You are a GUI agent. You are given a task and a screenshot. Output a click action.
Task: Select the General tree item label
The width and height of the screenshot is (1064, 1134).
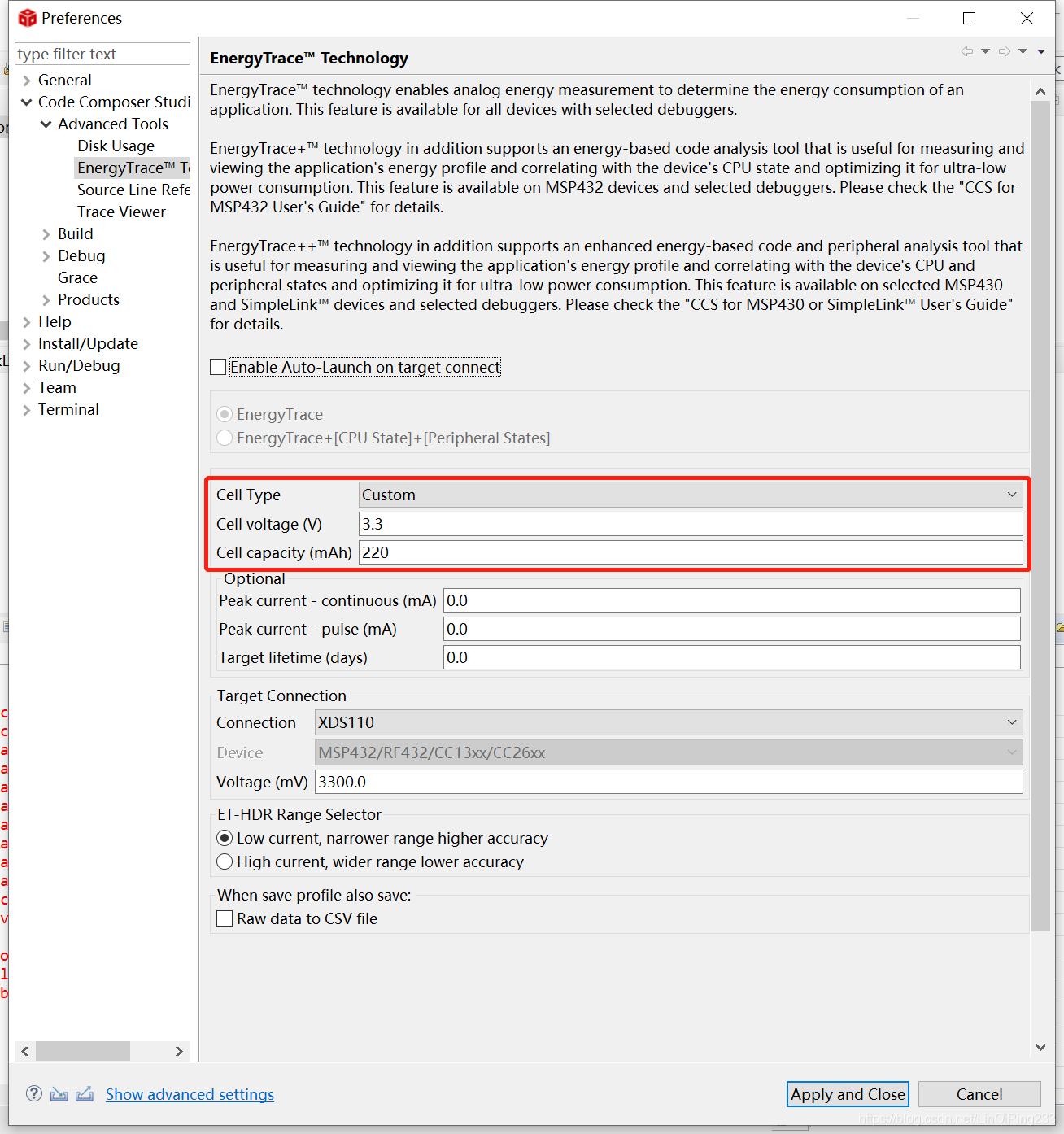pyautogui.click(x=65, y=80)
